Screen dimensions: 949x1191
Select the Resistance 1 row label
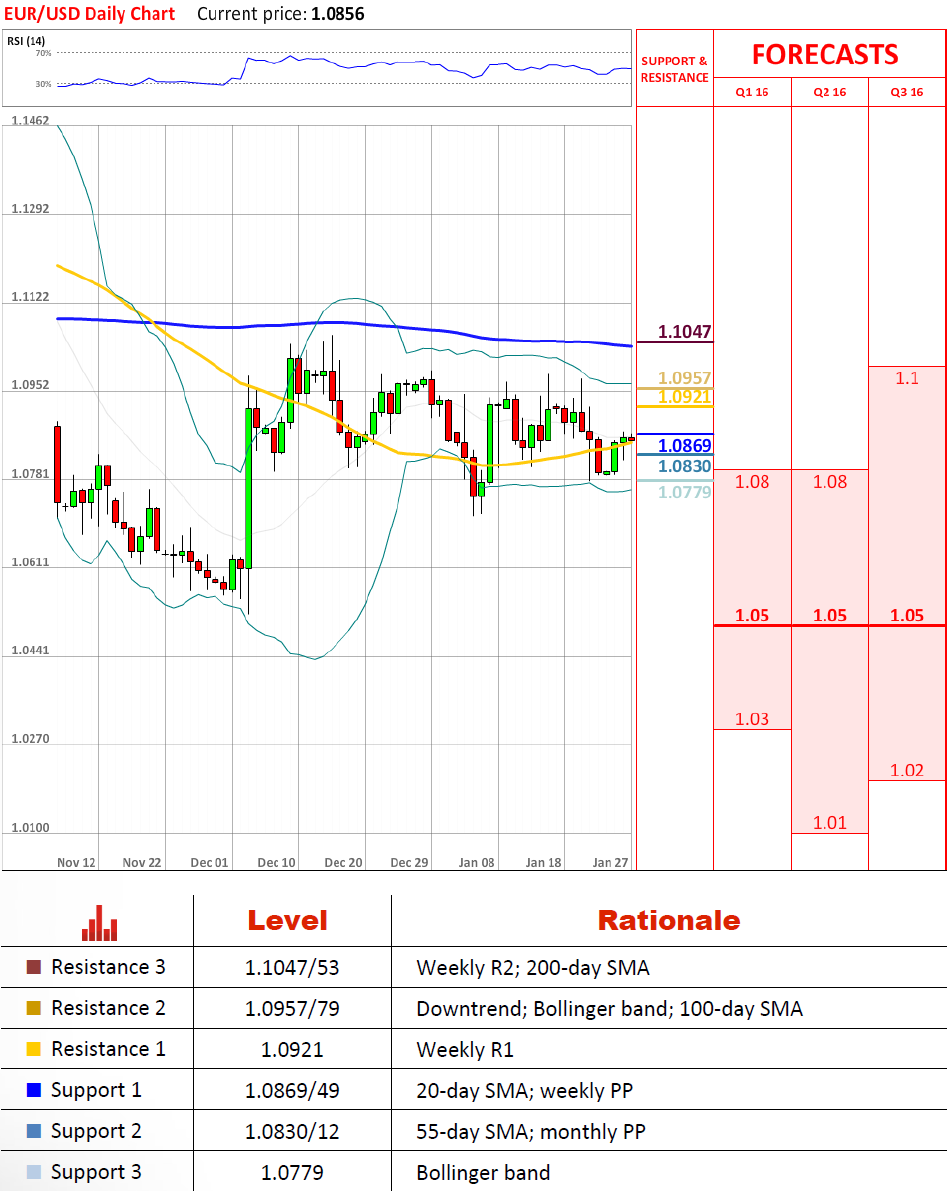click(x=108, y=1049)
